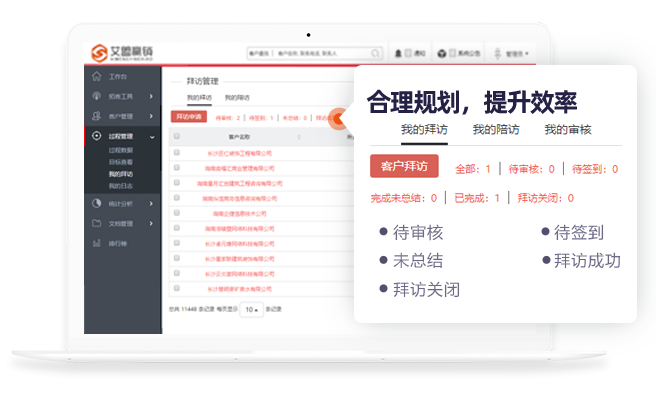Screen dimensions: 656x399
Task: Open the page size dropdown showing 10
Action: (x=251, y=309)
